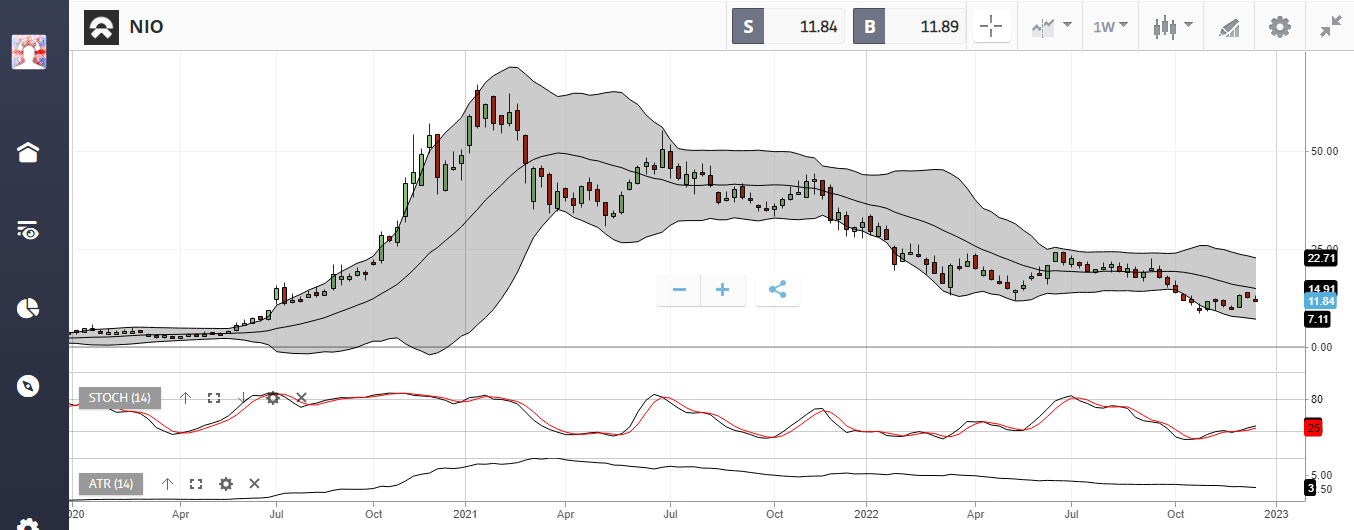Zoom out the chart with minus button
This screenshot has height=530, width=1354.
[x=679, y=290]
